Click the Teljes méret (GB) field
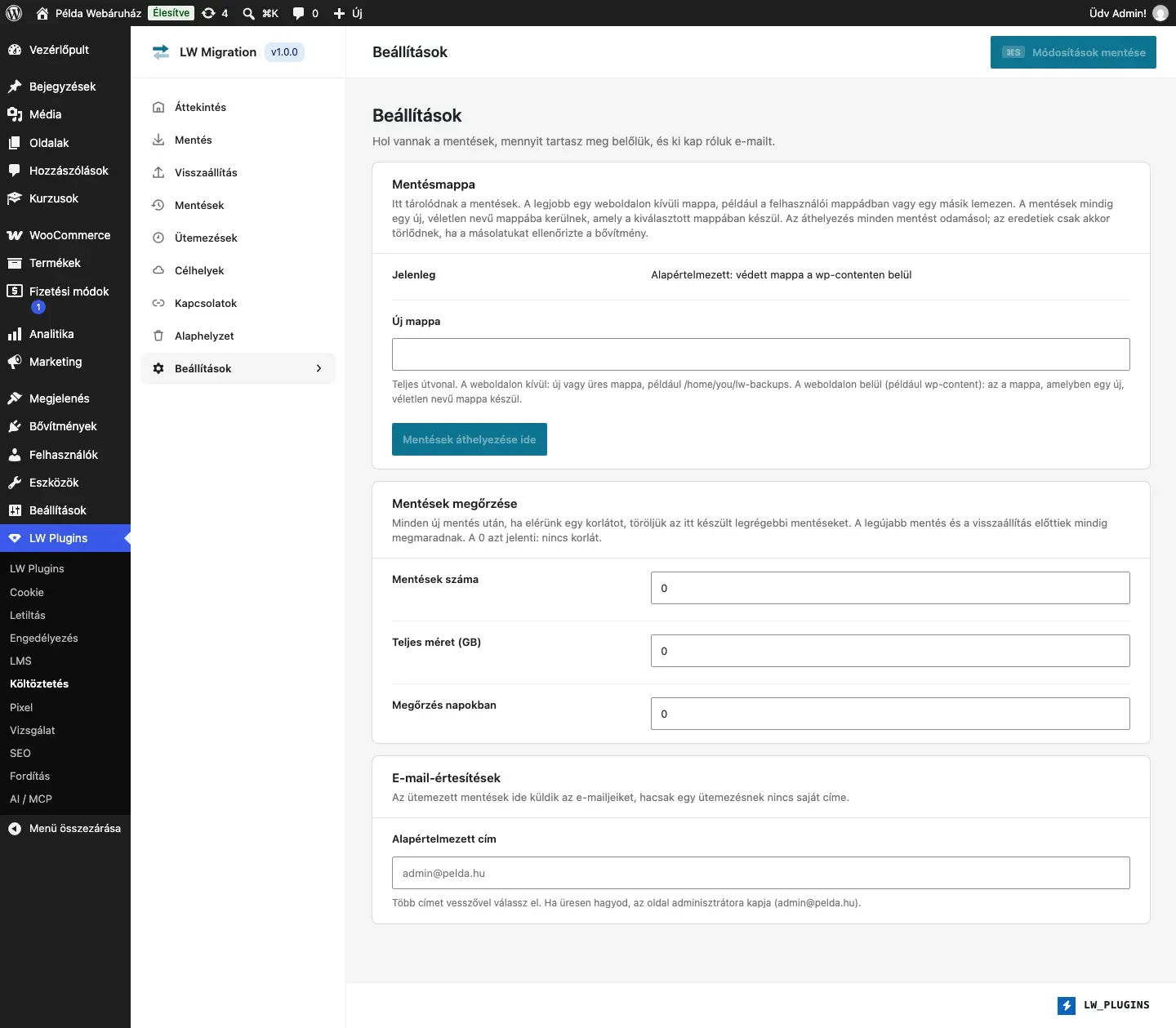The width and height of the screenshot is (1176, 1028). coord(890,651)
